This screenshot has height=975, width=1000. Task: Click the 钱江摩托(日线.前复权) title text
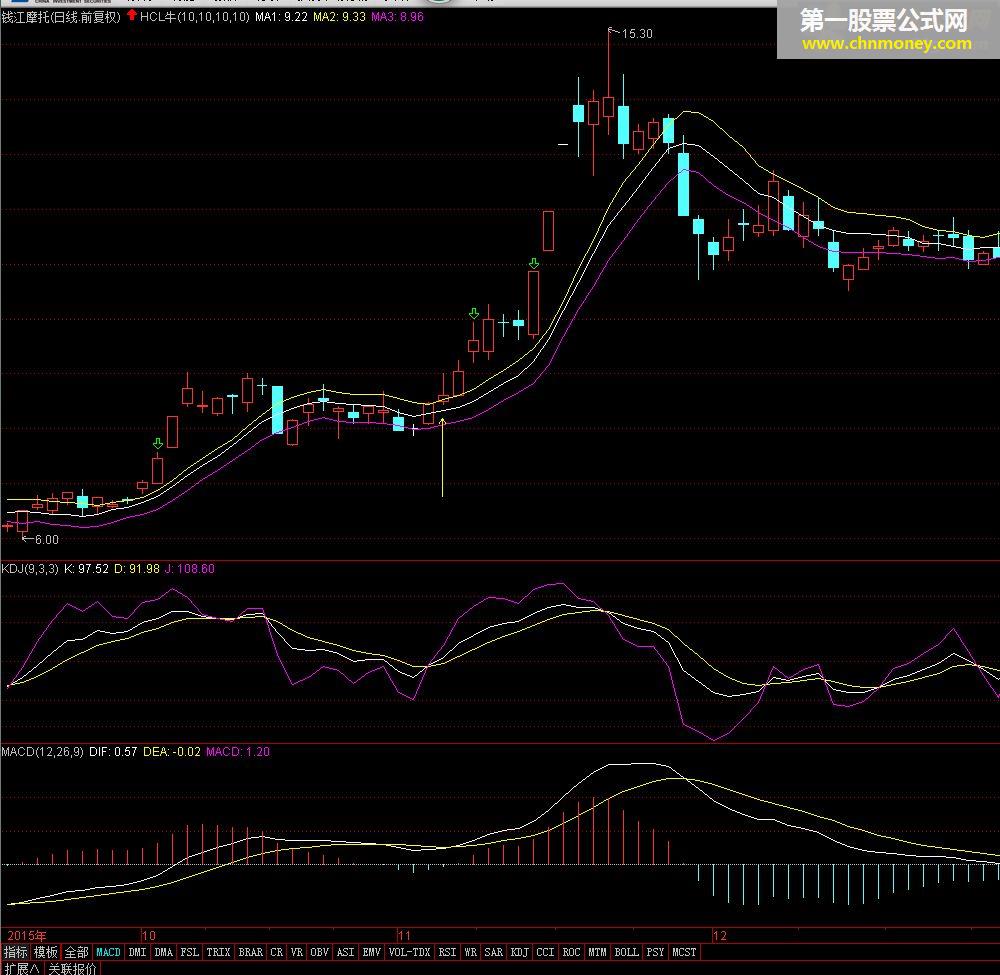(61, 17)
